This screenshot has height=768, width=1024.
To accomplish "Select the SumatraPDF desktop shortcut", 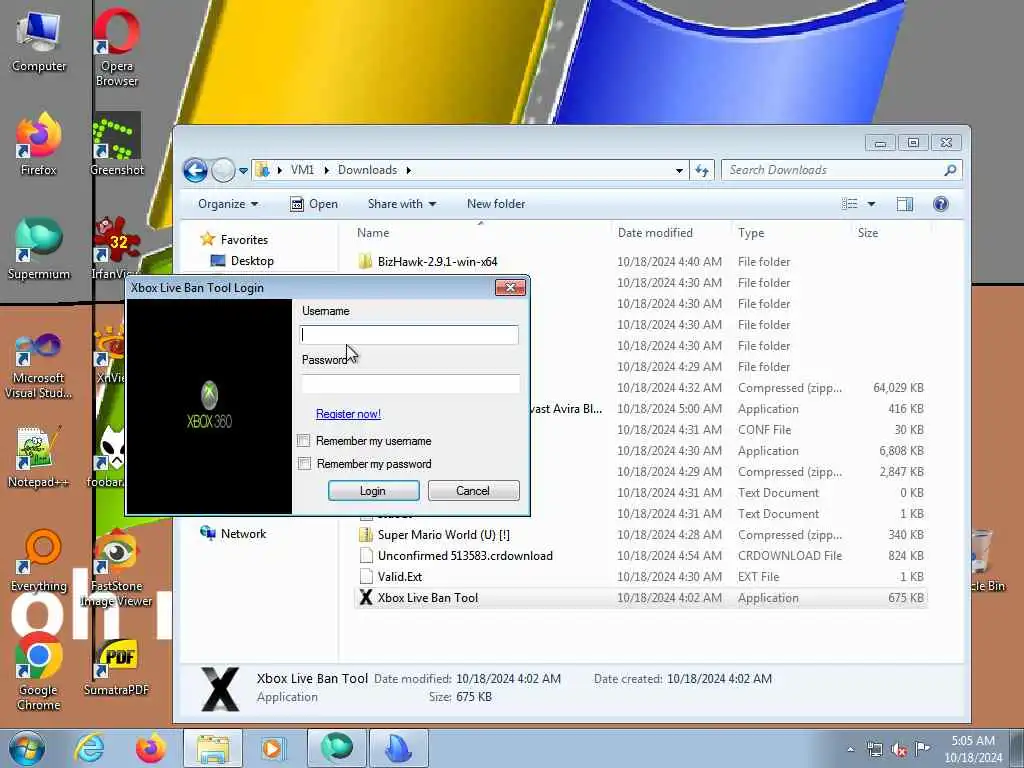I will pyautogui.click(x=116, y=665).
